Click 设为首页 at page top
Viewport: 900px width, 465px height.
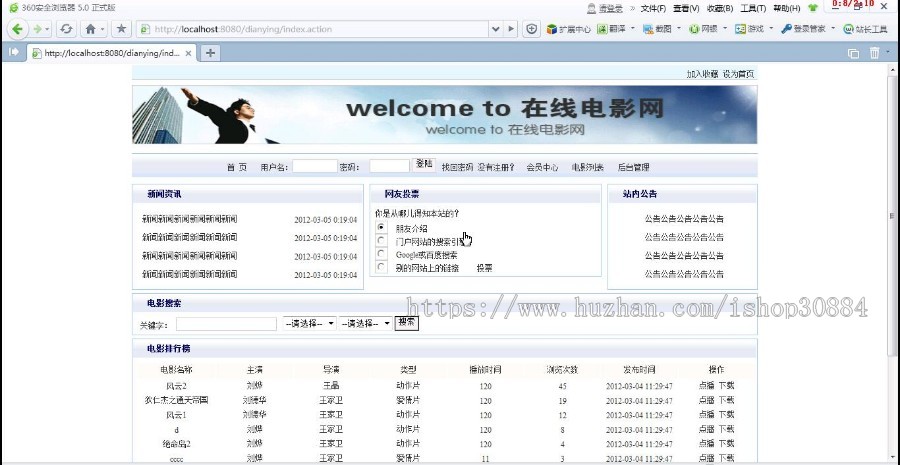(x=739, y=74)
